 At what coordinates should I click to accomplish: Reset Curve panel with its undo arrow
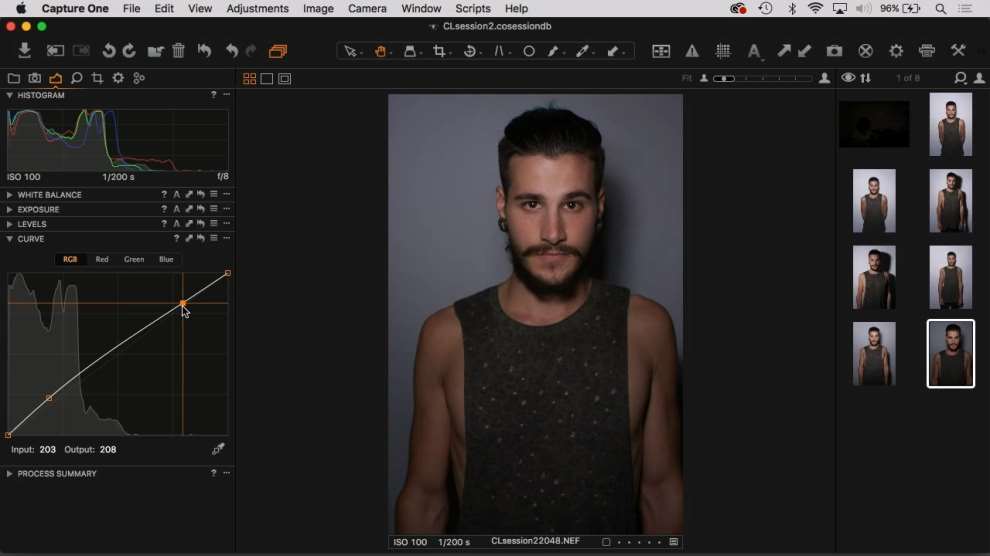coord(201,239)
